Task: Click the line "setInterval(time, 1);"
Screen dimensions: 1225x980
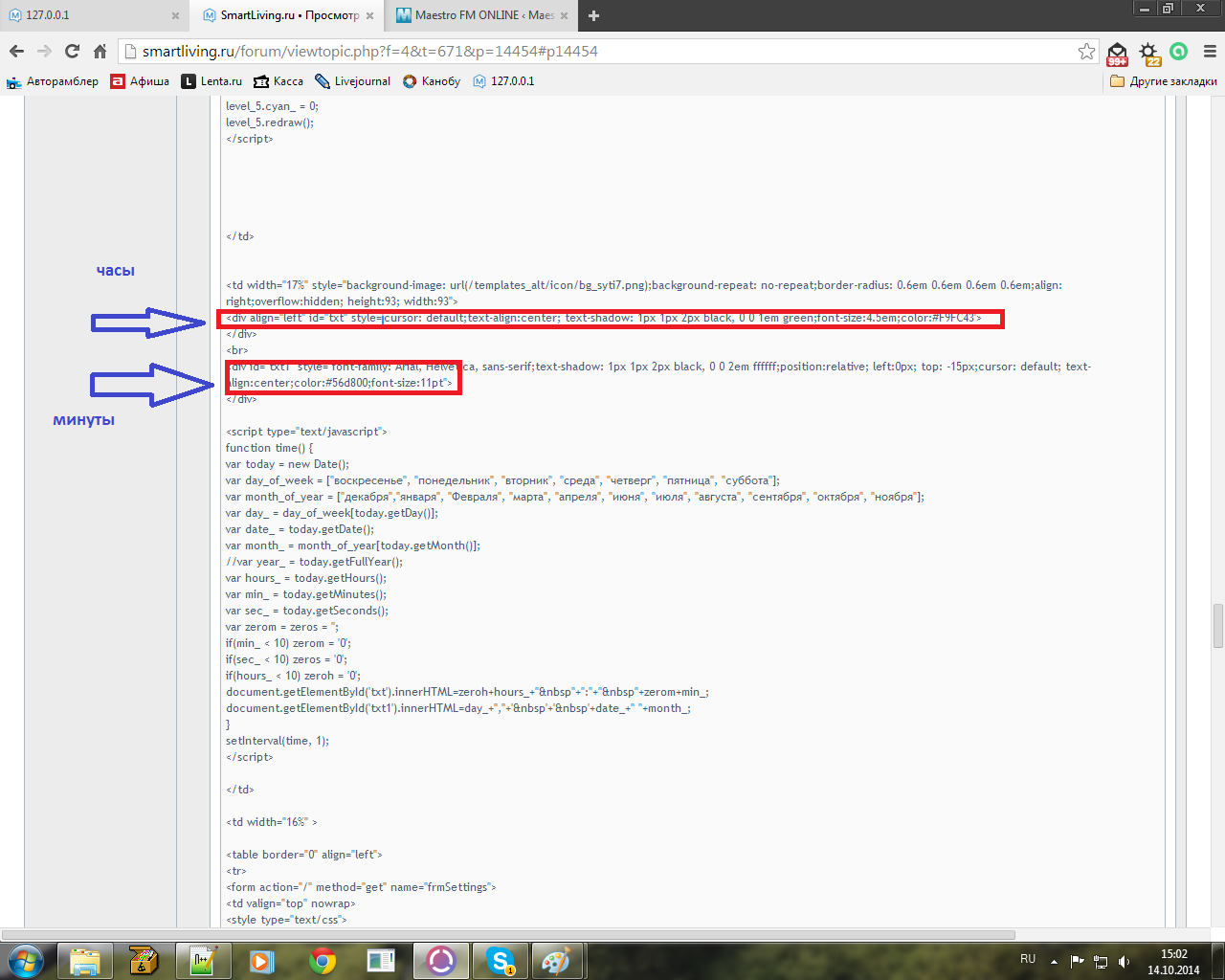Action: click(x=278, y=741)
